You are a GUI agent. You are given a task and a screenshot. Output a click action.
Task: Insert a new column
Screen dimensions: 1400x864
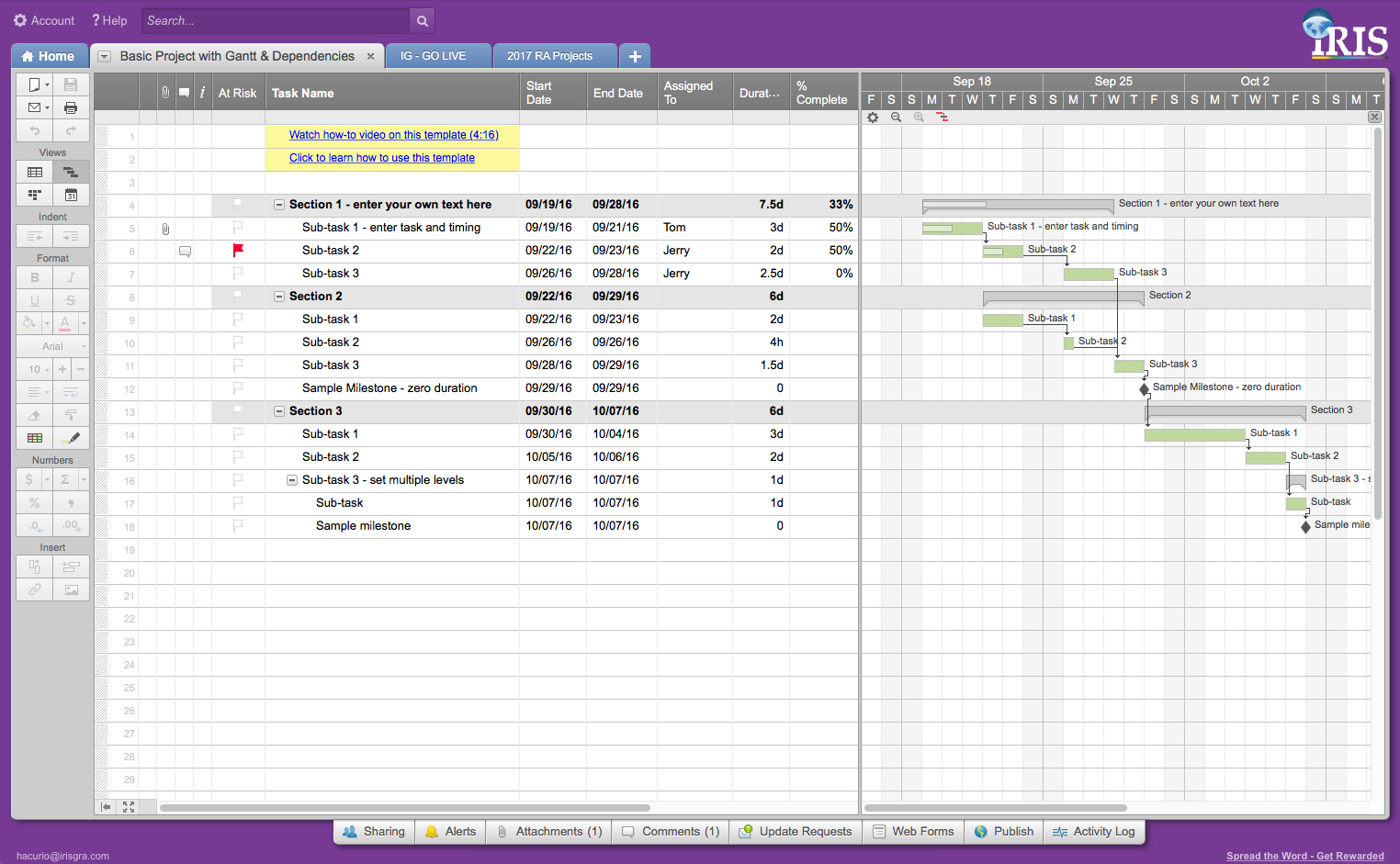click(x=34, y=567)
